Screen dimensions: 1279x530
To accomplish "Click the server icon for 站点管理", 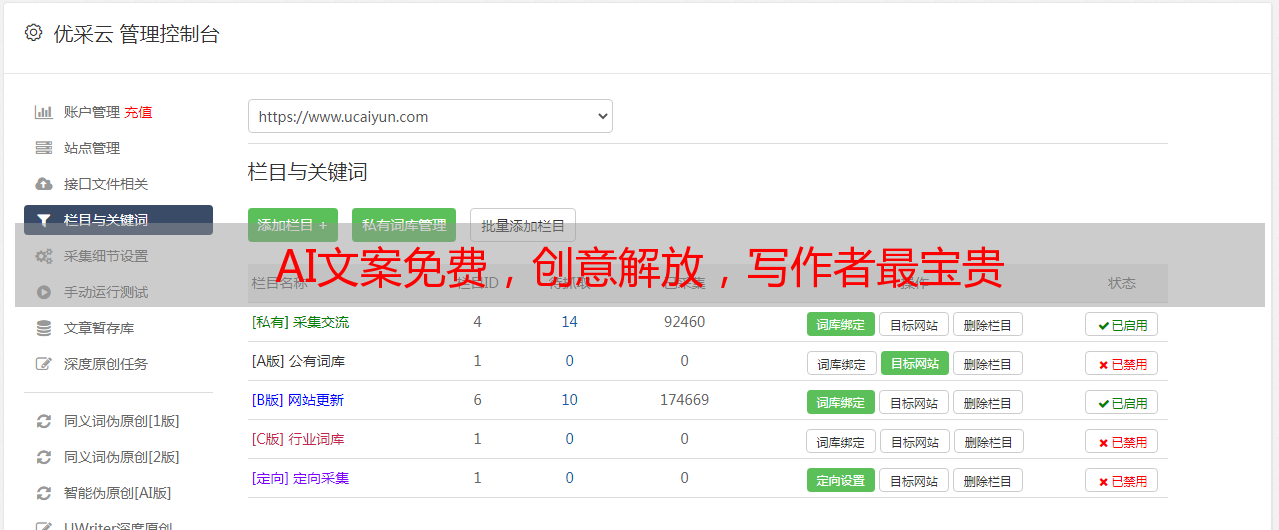I will (44, 148).
